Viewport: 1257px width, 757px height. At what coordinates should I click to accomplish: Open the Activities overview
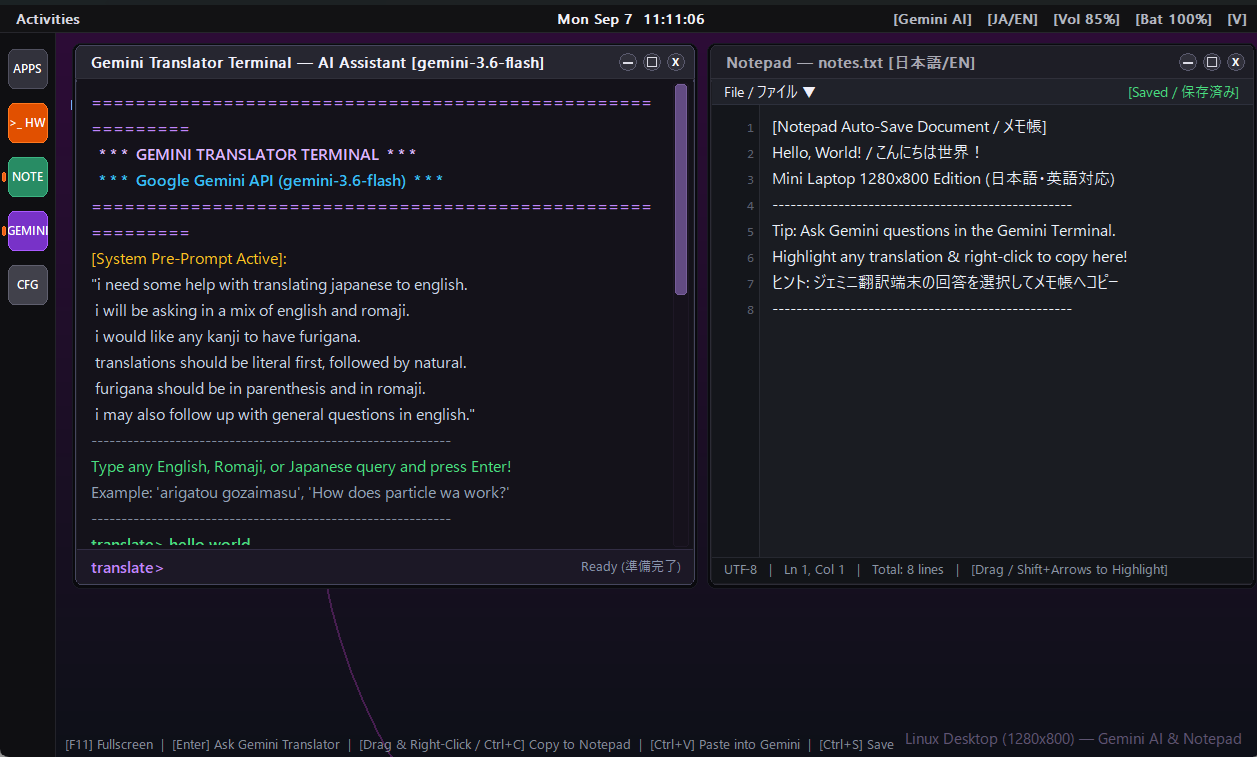click(x=48, y=19)
